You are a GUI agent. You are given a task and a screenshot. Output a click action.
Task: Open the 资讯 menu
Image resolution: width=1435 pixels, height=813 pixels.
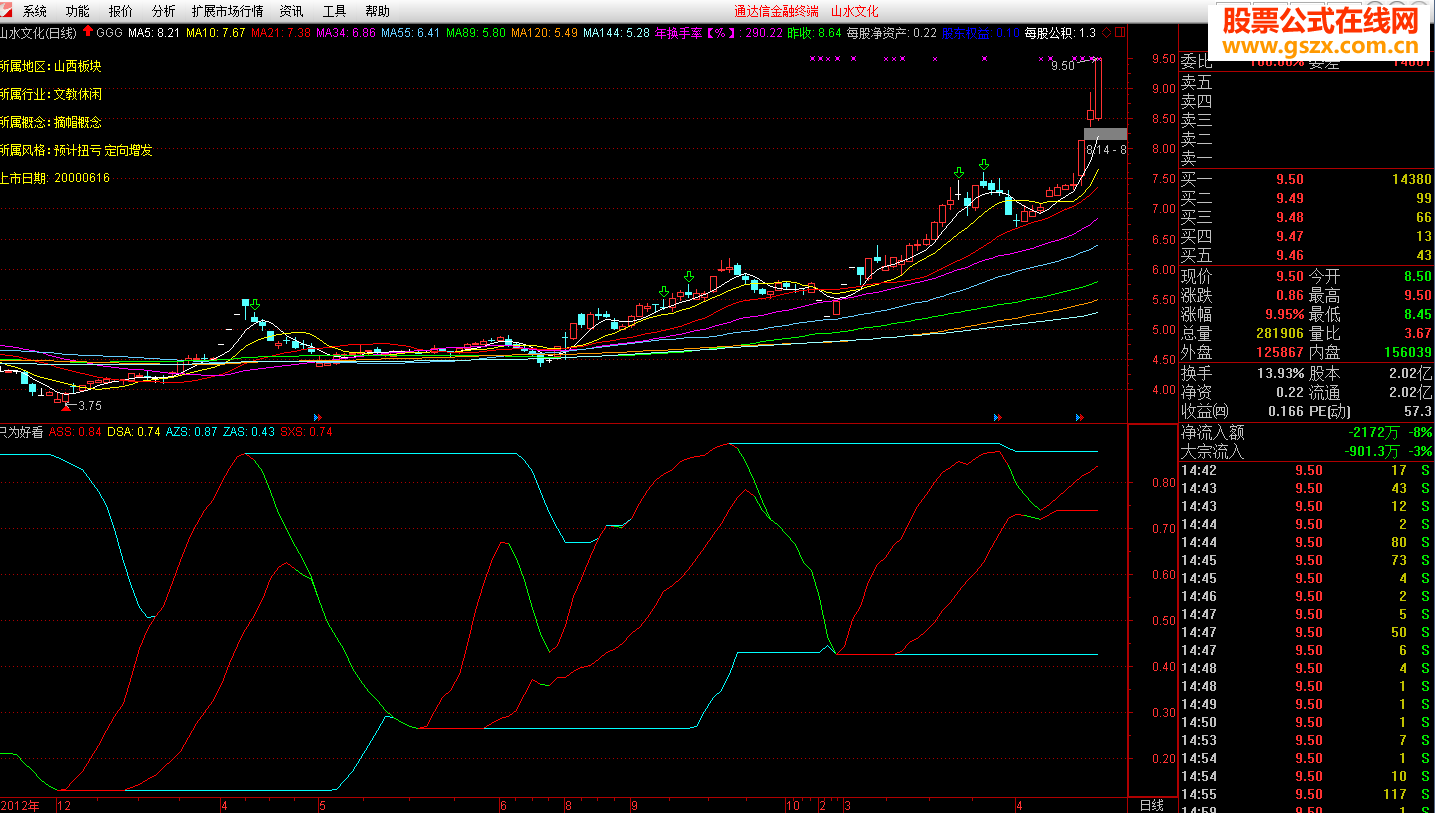point(291,11)
